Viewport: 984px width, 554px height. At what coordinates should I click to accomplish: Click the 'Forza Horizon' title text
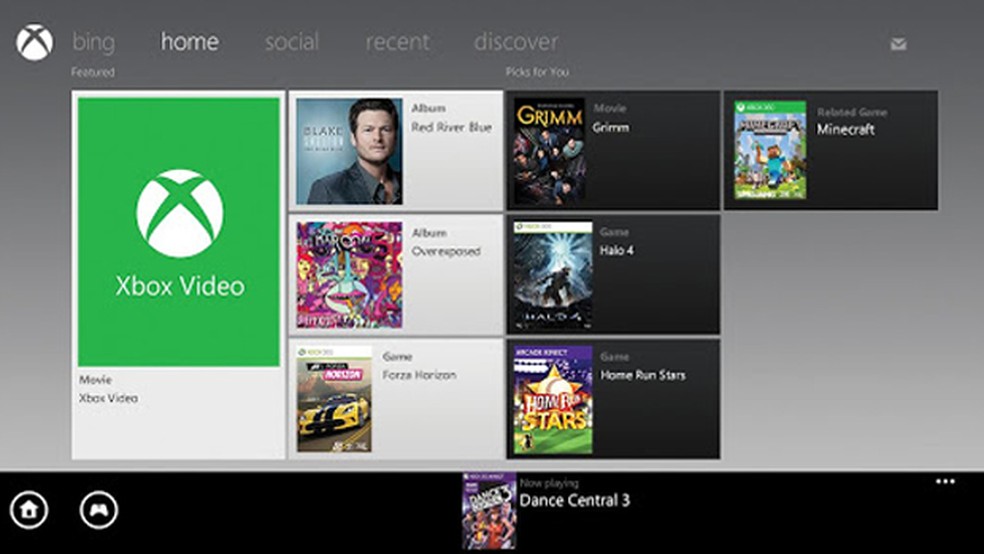pyautogui.click(x=419, y=375)
